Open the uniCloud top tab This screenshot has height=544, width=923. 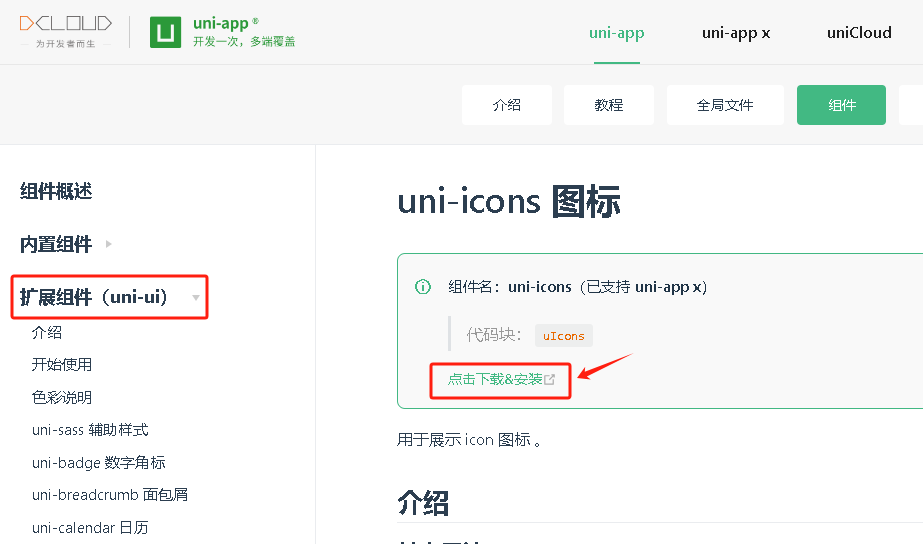point(859,32)
